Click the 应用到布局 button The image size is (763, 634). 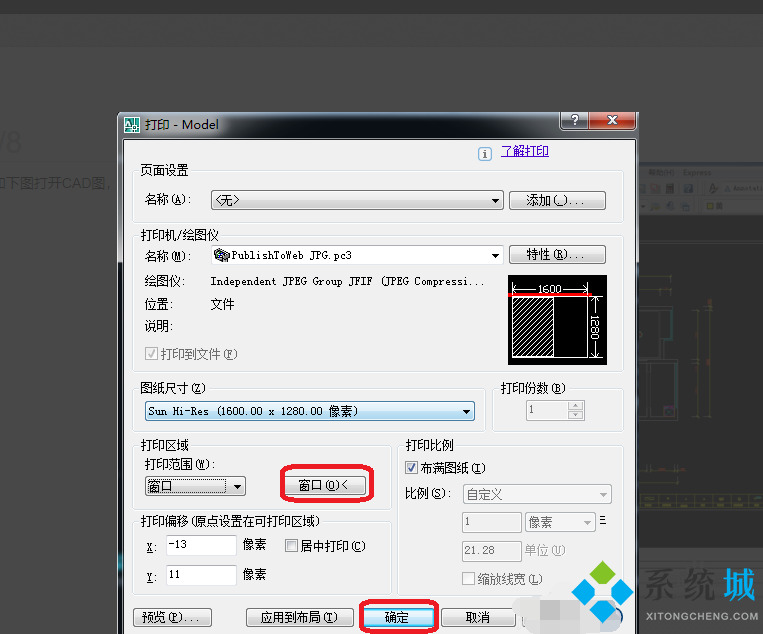pos(300,617)
